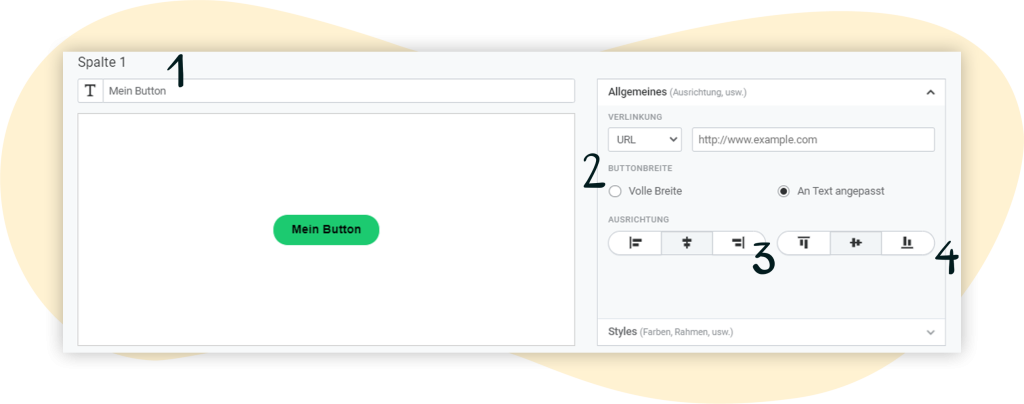This screenshot has width=1024, height=404.
Task: Open the URL link type dropdown
Action: [645, 140]
